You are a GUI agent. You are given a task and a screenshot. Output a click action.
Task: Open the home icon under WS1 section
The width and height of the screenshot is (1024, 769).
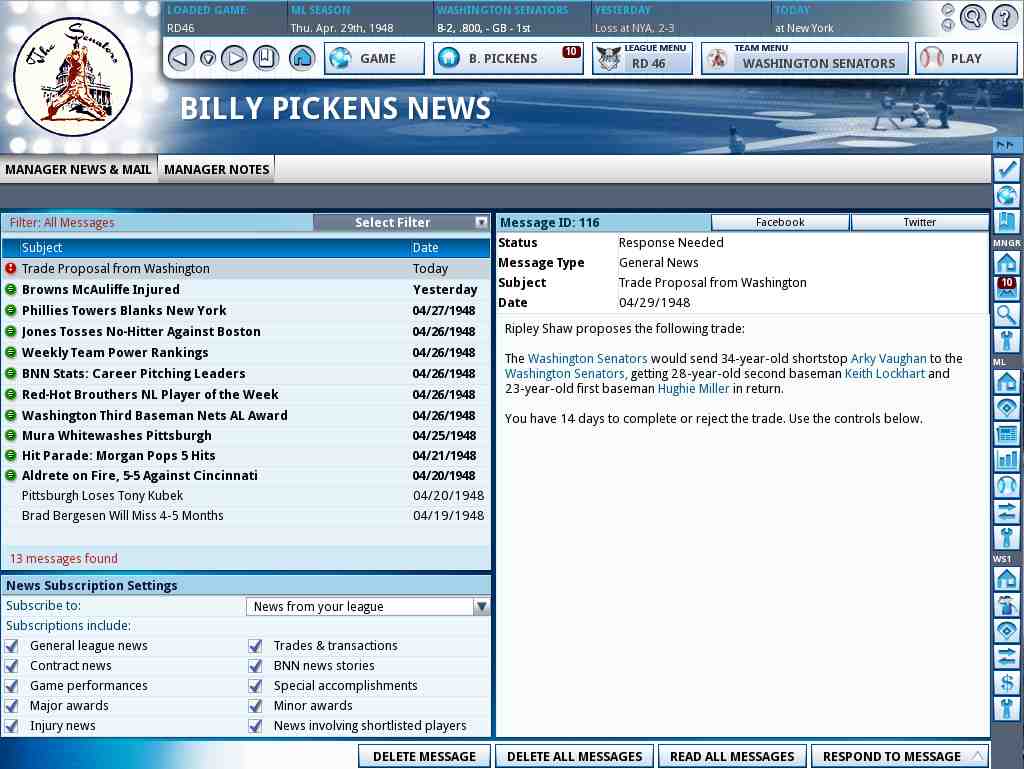click(1006, 579)
